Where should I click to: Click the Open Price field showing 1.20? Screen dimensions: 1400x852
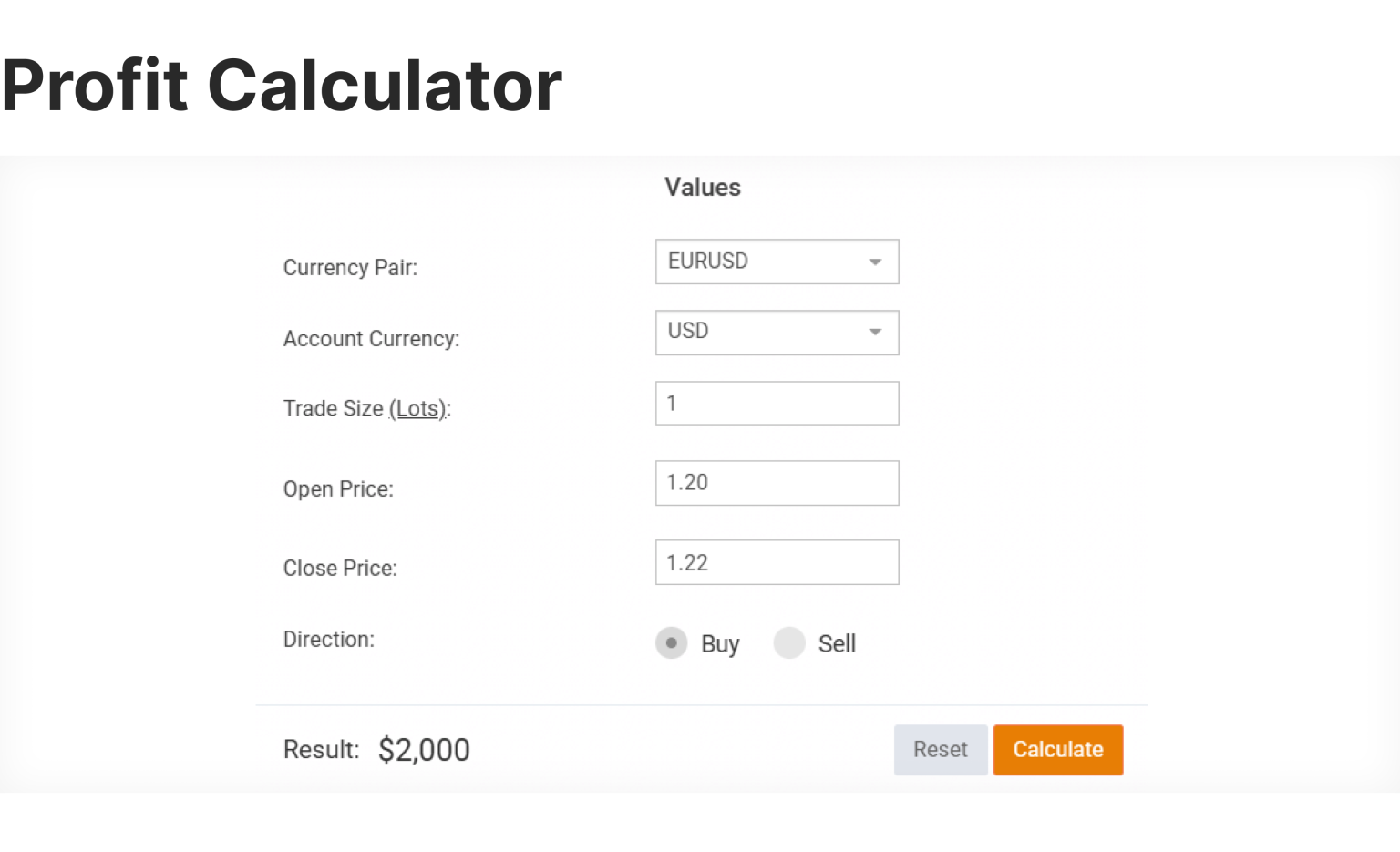pos(776,483)
